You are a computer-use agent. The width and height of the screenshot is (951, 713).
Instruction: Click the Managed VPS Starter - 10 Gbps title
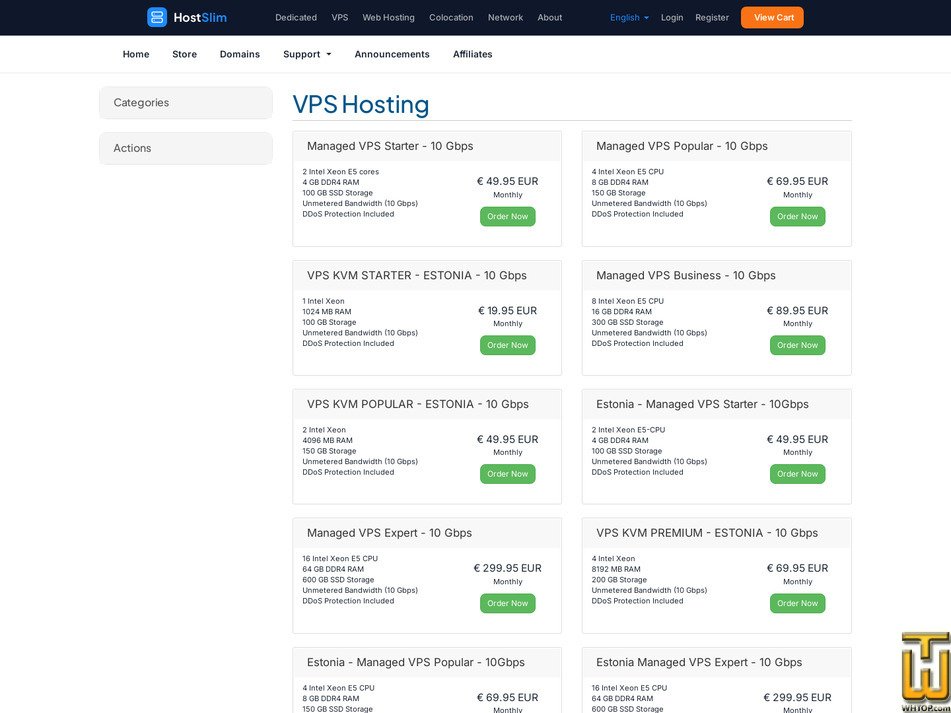390,146
